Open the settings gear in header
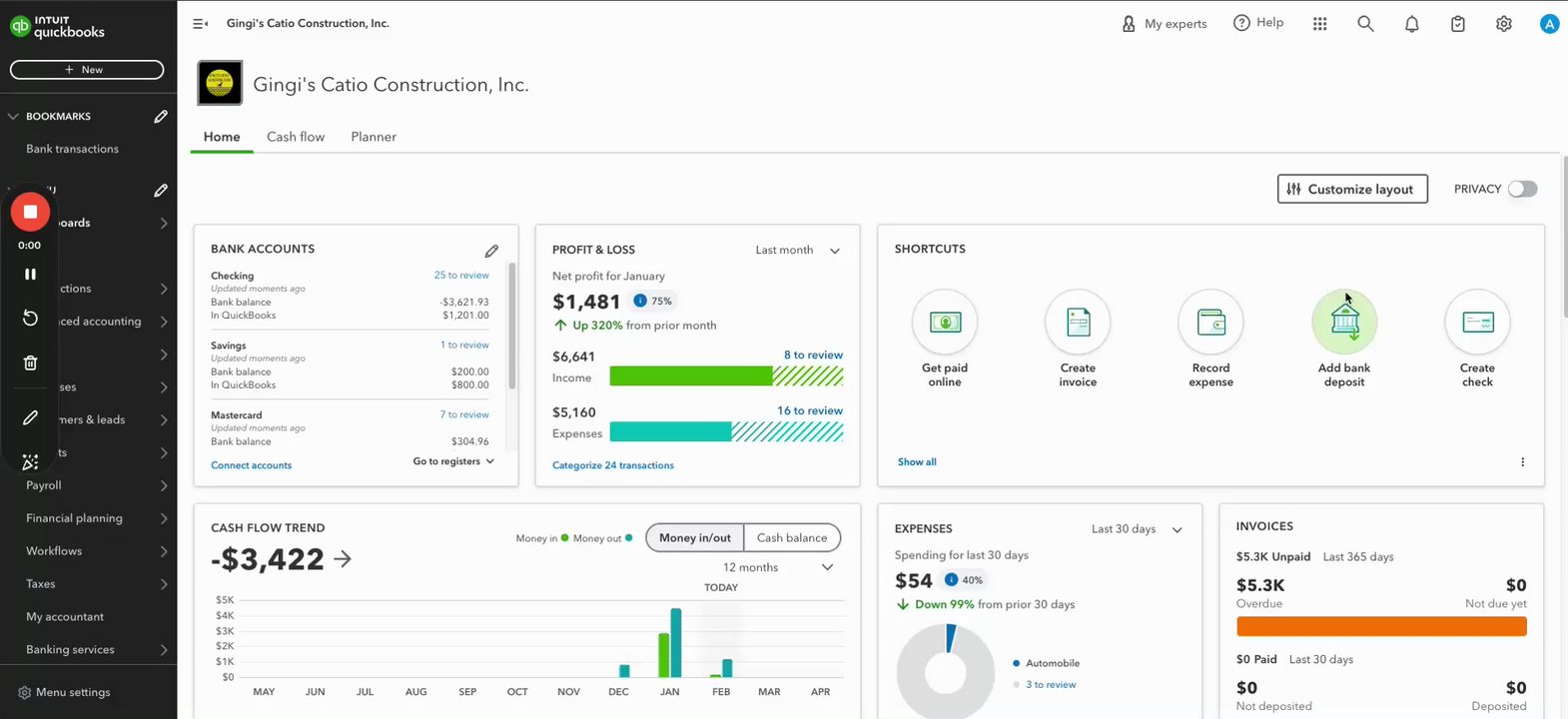This screenshot has width=1568, height=719. click(1504, 24)
